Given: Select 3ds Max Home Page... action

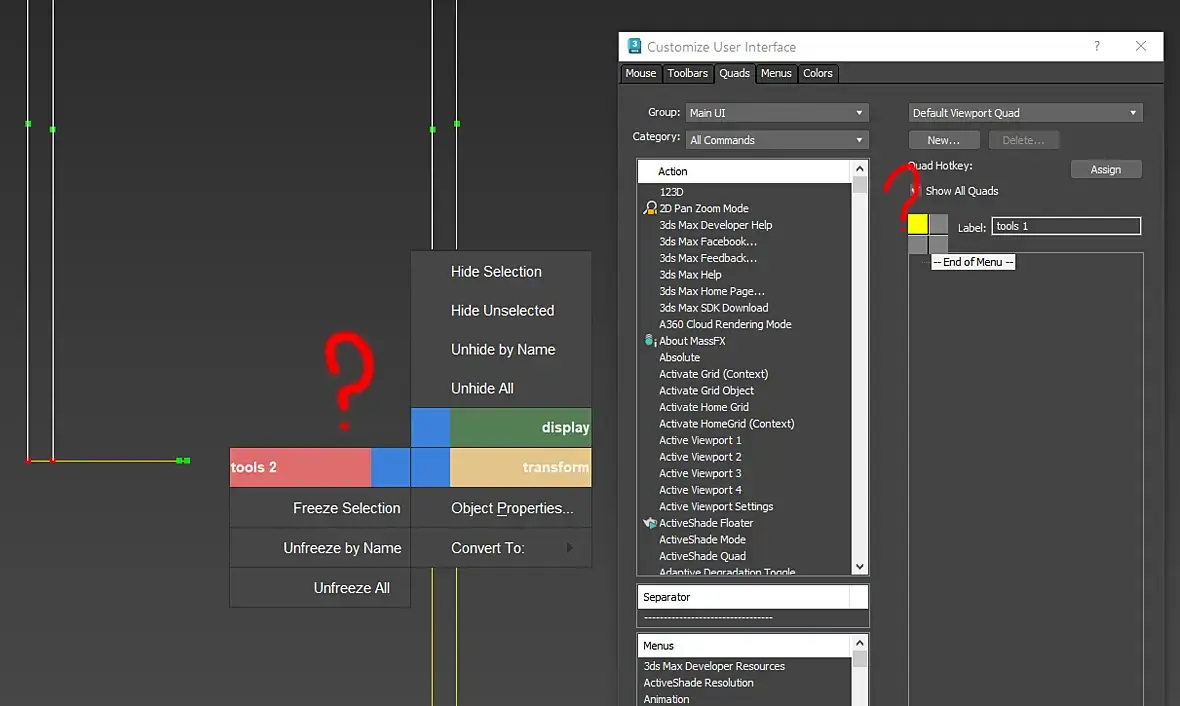Looking at the screenshot, I should point(712,291).
